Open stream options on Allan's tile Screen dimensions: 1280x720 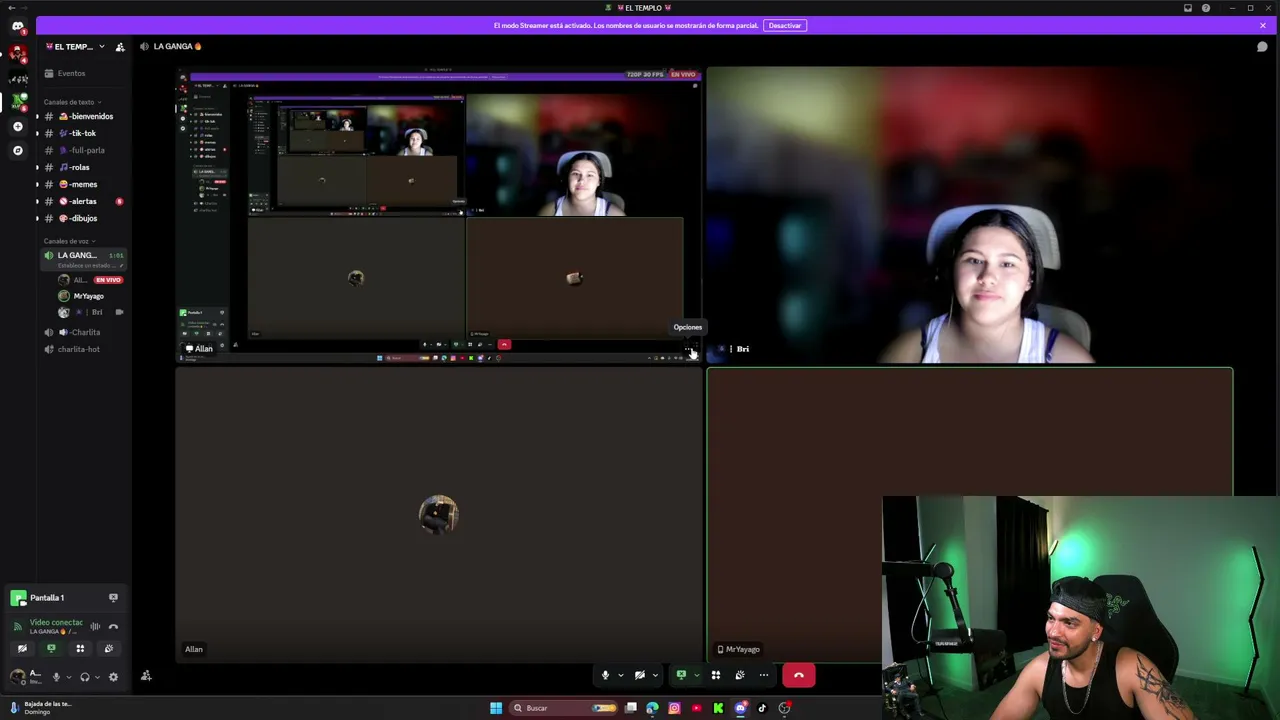(x=689, y=348)
